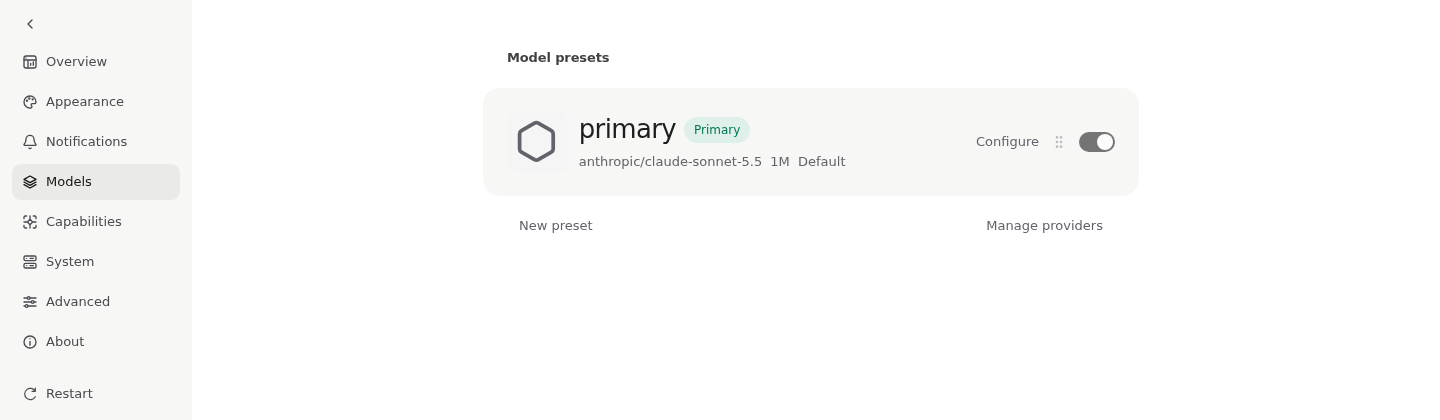Click the Restart refresh icon
Viewport: 1440px width, 420px height.
tap(30, 394)
